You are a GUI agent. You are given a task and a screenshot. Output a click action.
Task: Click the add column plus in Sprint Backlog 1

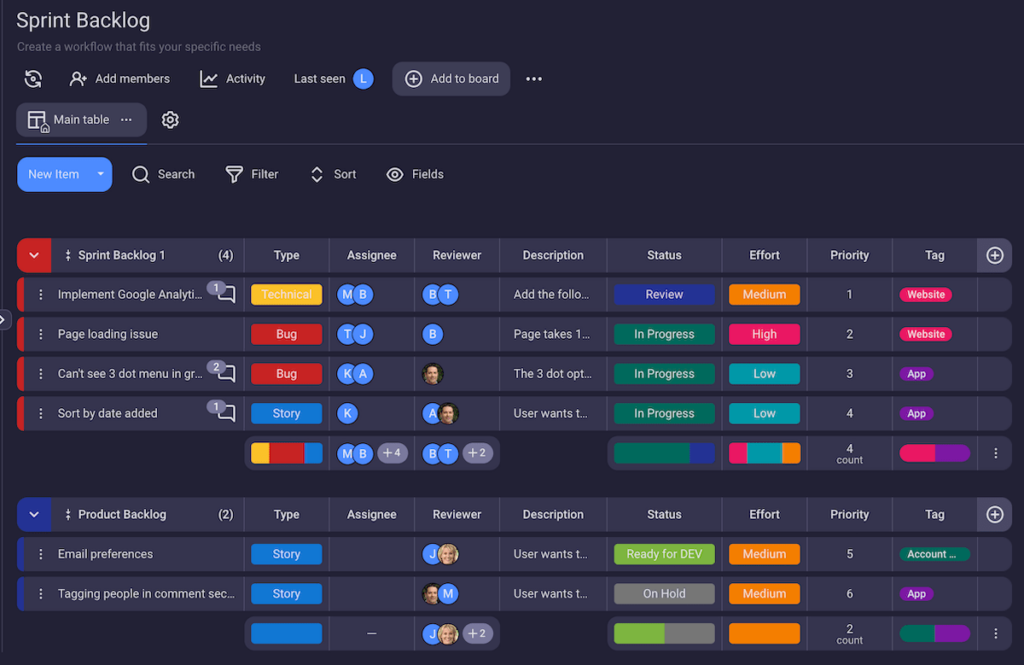[x=994, y=255]
